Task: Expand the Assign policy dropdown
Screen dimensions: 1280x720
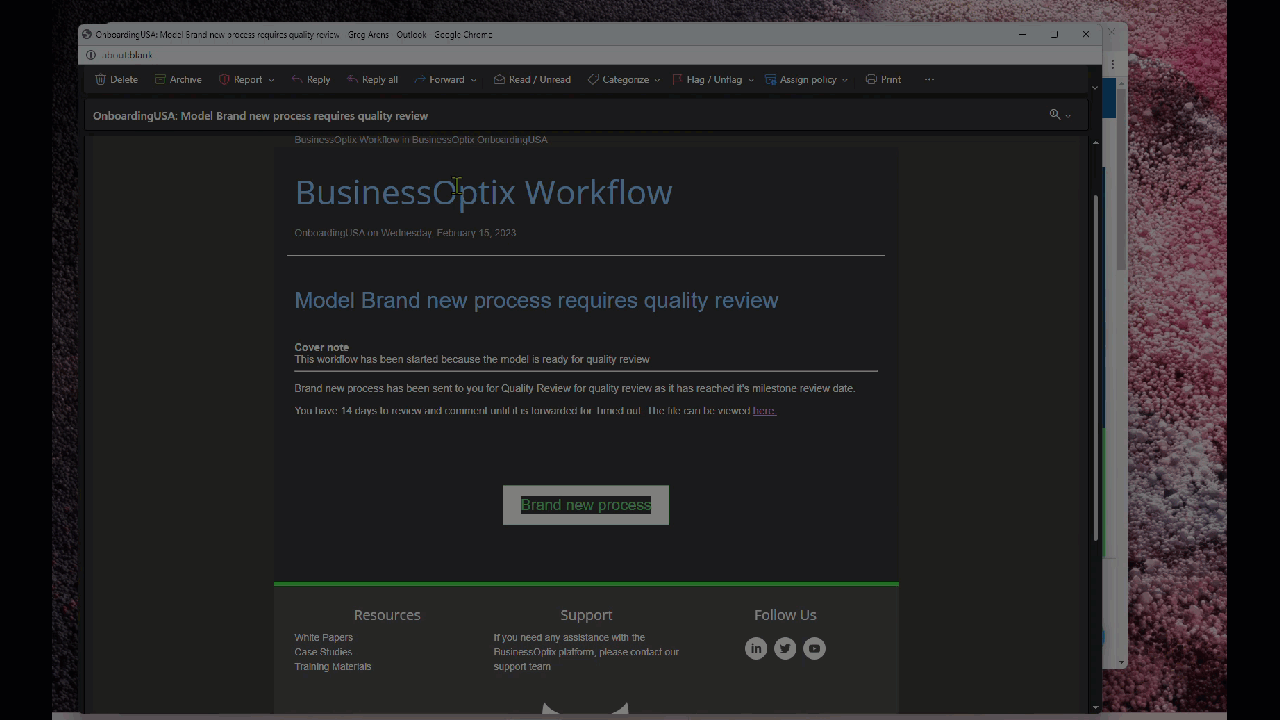Action: click(x=844, y=79)
